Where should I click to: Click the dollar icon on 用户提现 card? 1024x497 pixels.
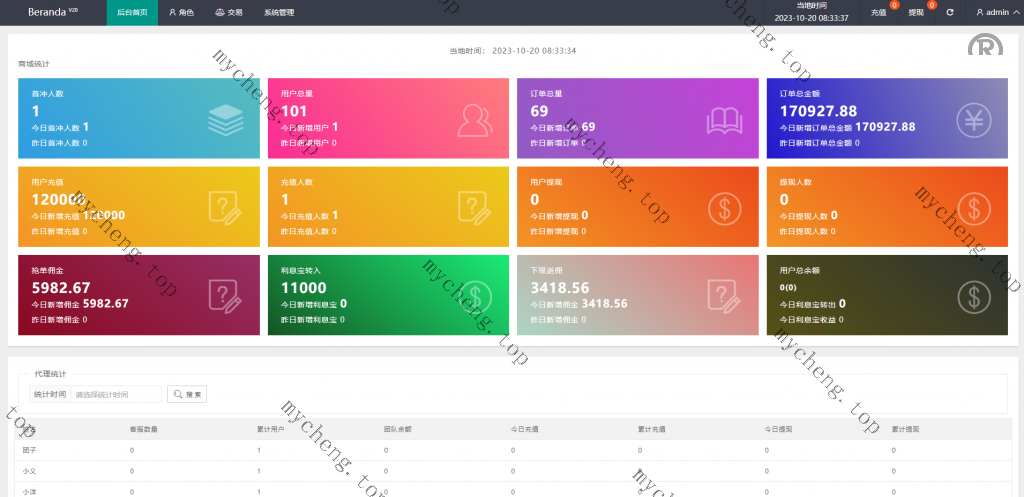coord(724,208)
